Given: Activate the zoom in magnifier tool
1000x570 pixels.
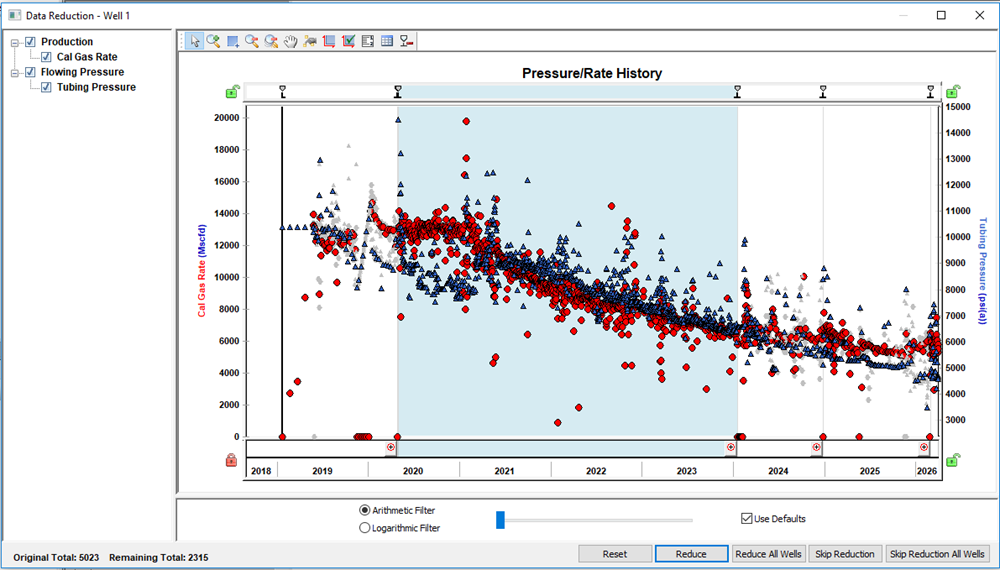Looking at the screenshot, I should pos(214,41).
